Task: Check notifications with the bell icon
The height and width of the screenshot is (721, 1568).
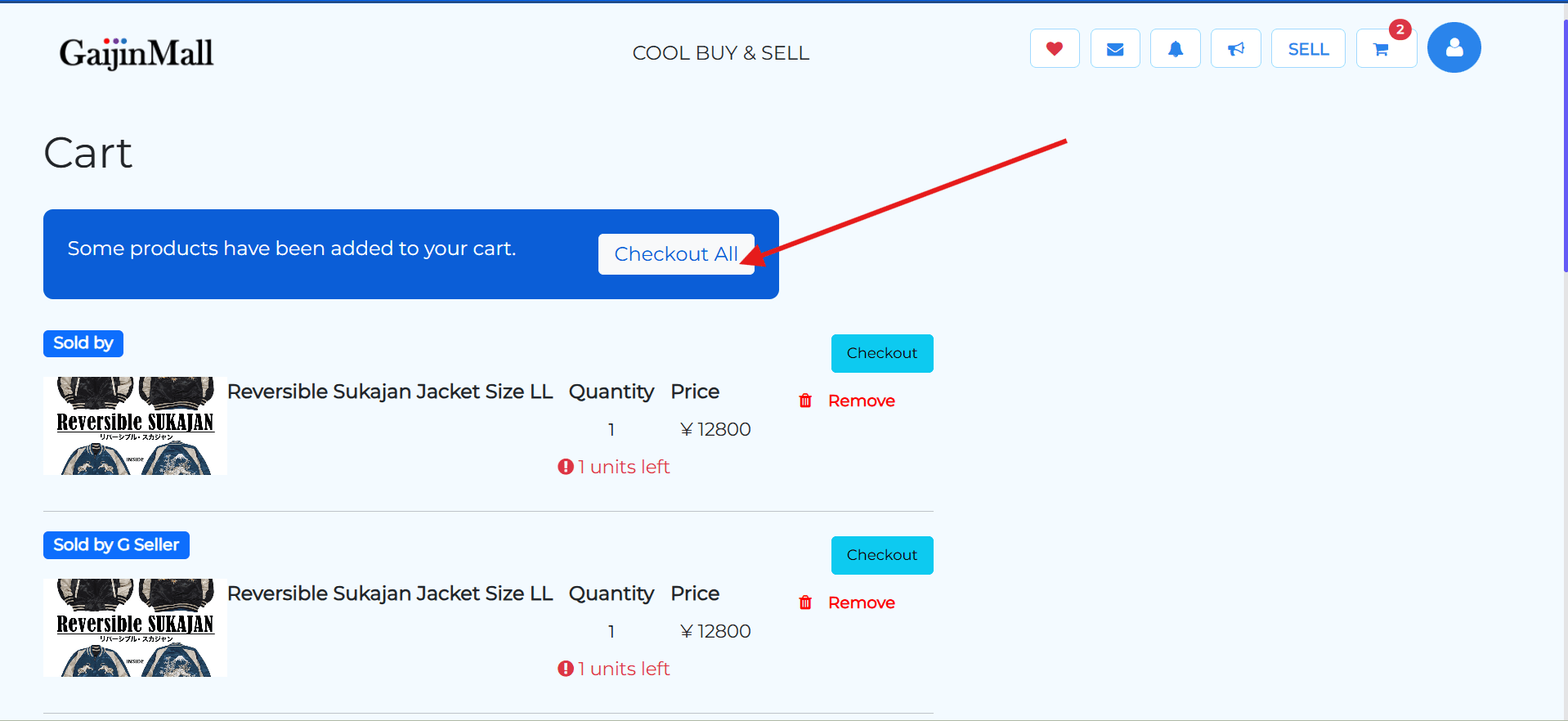Action: point(1175,48)
